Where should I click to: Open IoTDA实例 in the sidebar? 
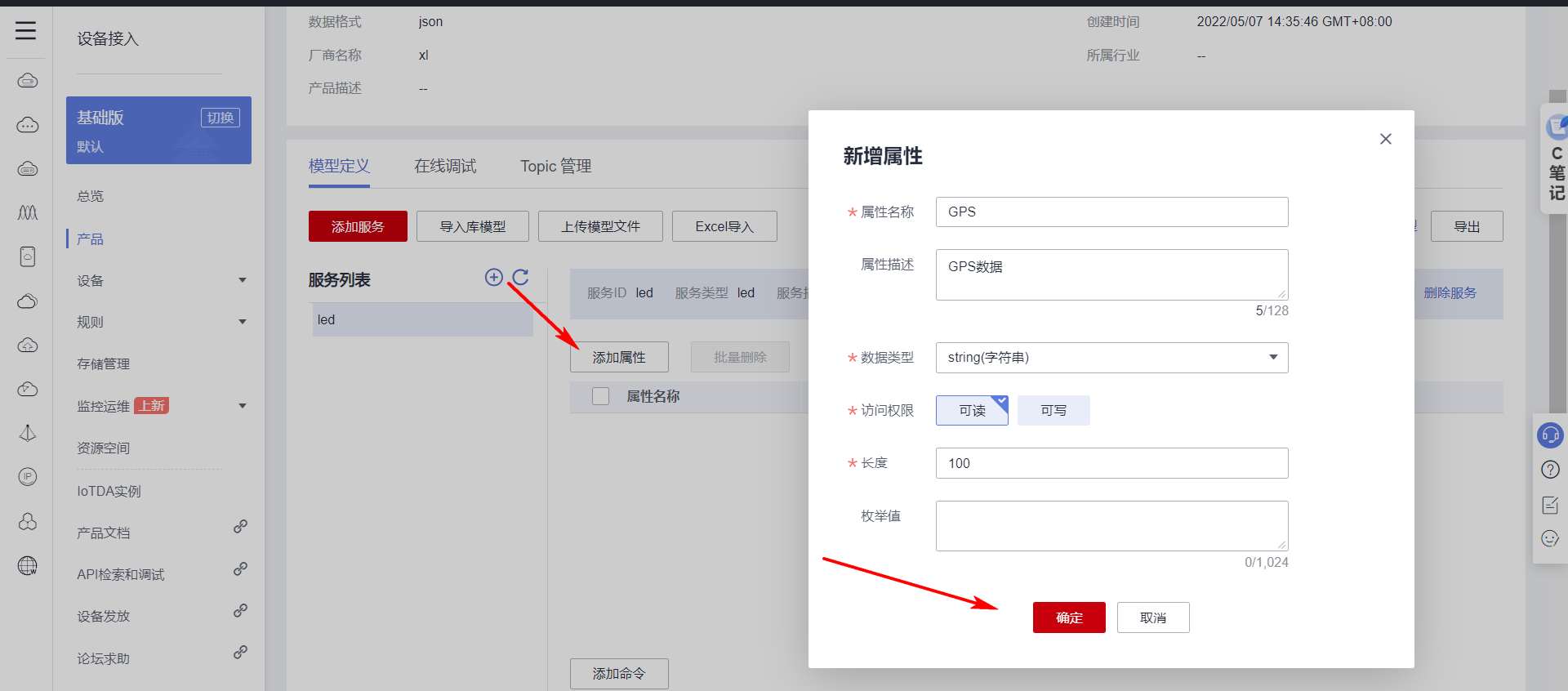click(x=109, y=491)
